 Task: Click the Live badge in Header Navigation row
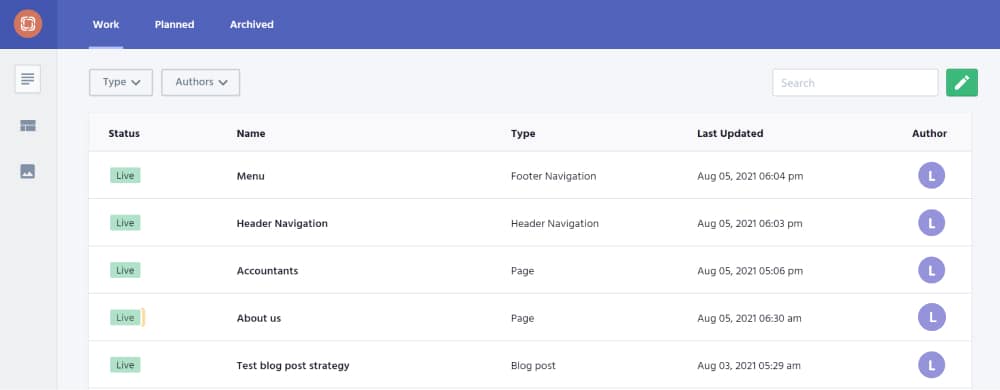(x=125, y=223)
